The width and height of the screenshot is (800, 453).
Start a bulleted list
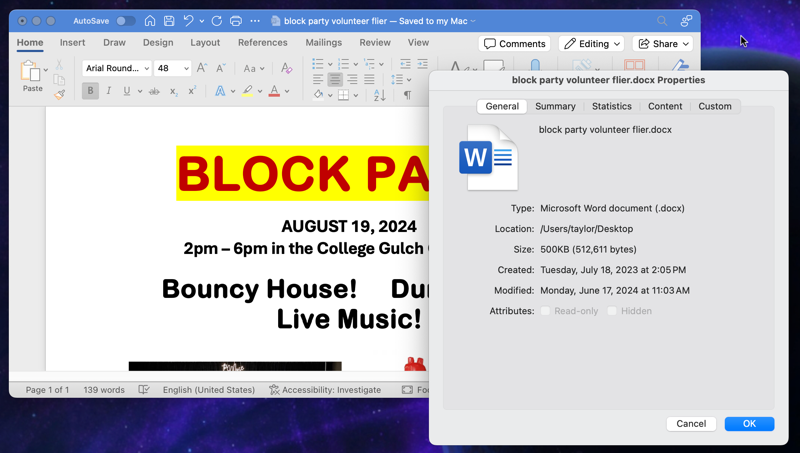pos(318,64)
